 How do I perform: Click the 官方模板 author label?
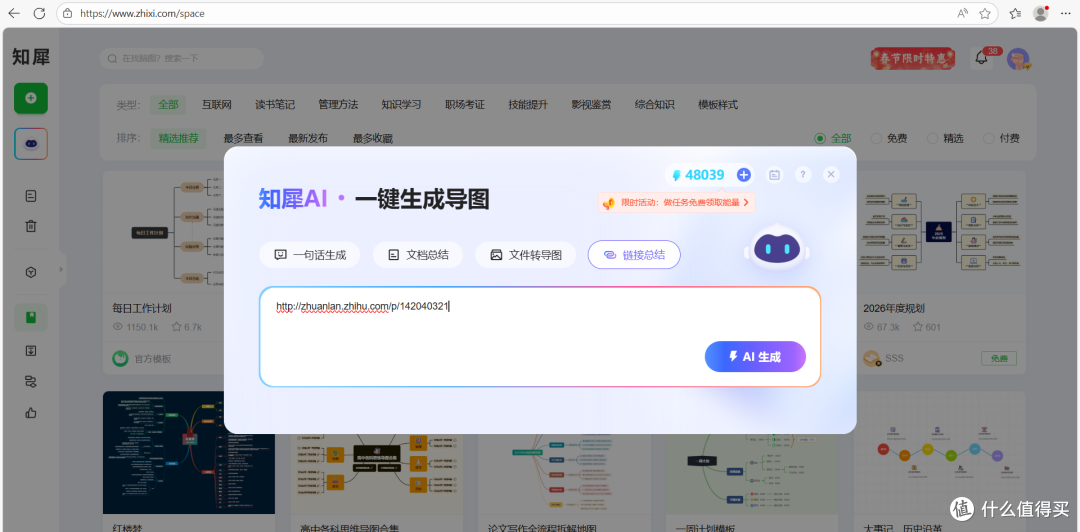(x=153, y=358)
